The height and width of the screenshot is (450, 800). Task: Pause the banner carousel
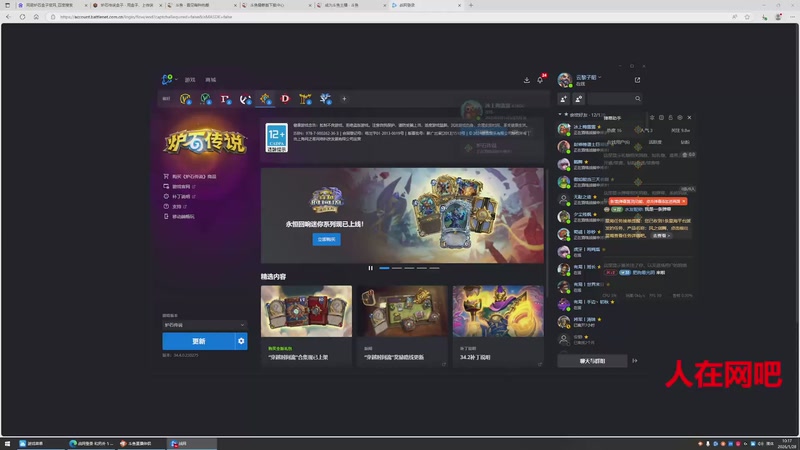click(x=370, y=268)
